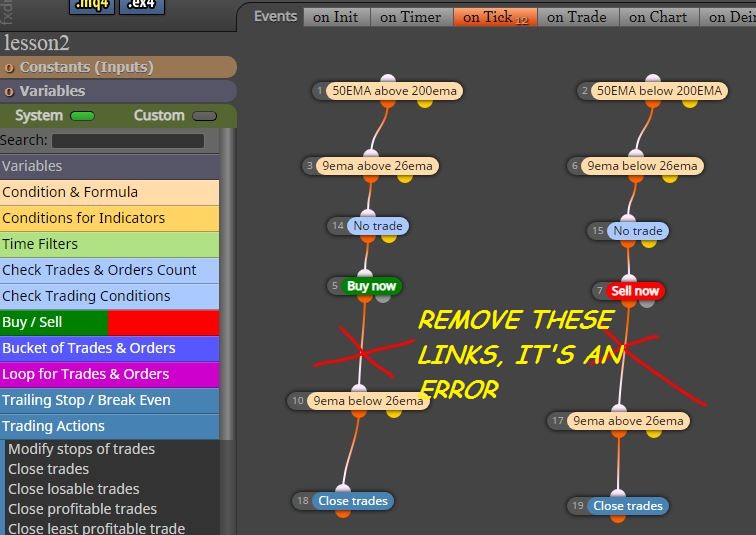Viewport: 756px width, 535px height.
Task: Click the lesson2 project title
Action: [37, 43]
